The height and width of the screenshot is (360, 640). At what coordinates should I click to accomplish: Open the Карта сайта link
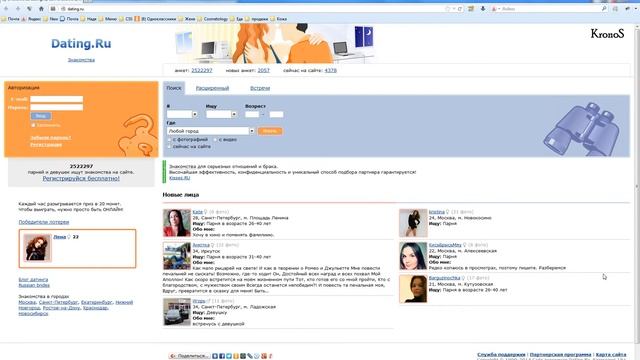coord(611,354)
